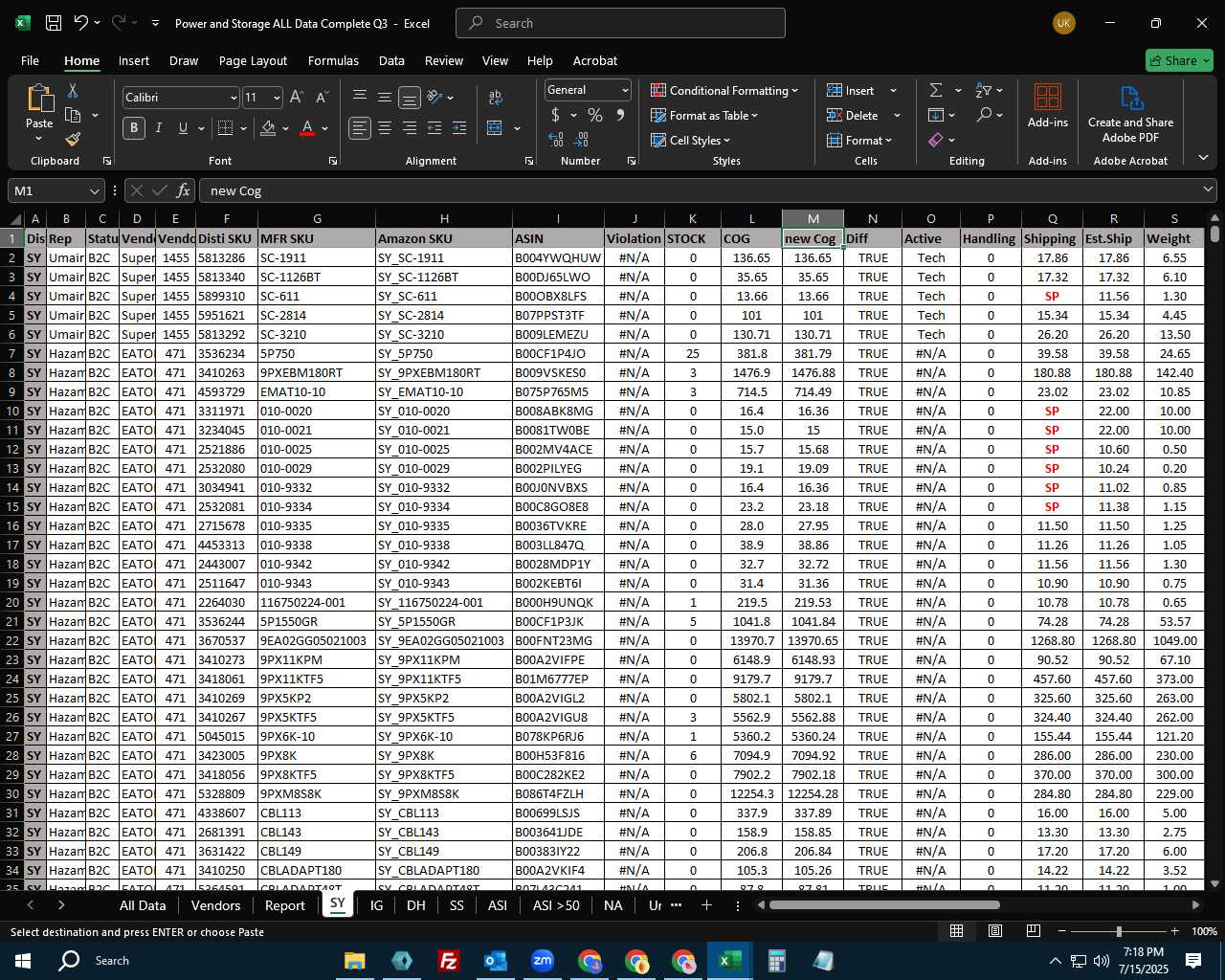This screenshot has width=1225, height=980.
Task: Switch to Page Layout view in status bar
Action: (x=995, y=931)
